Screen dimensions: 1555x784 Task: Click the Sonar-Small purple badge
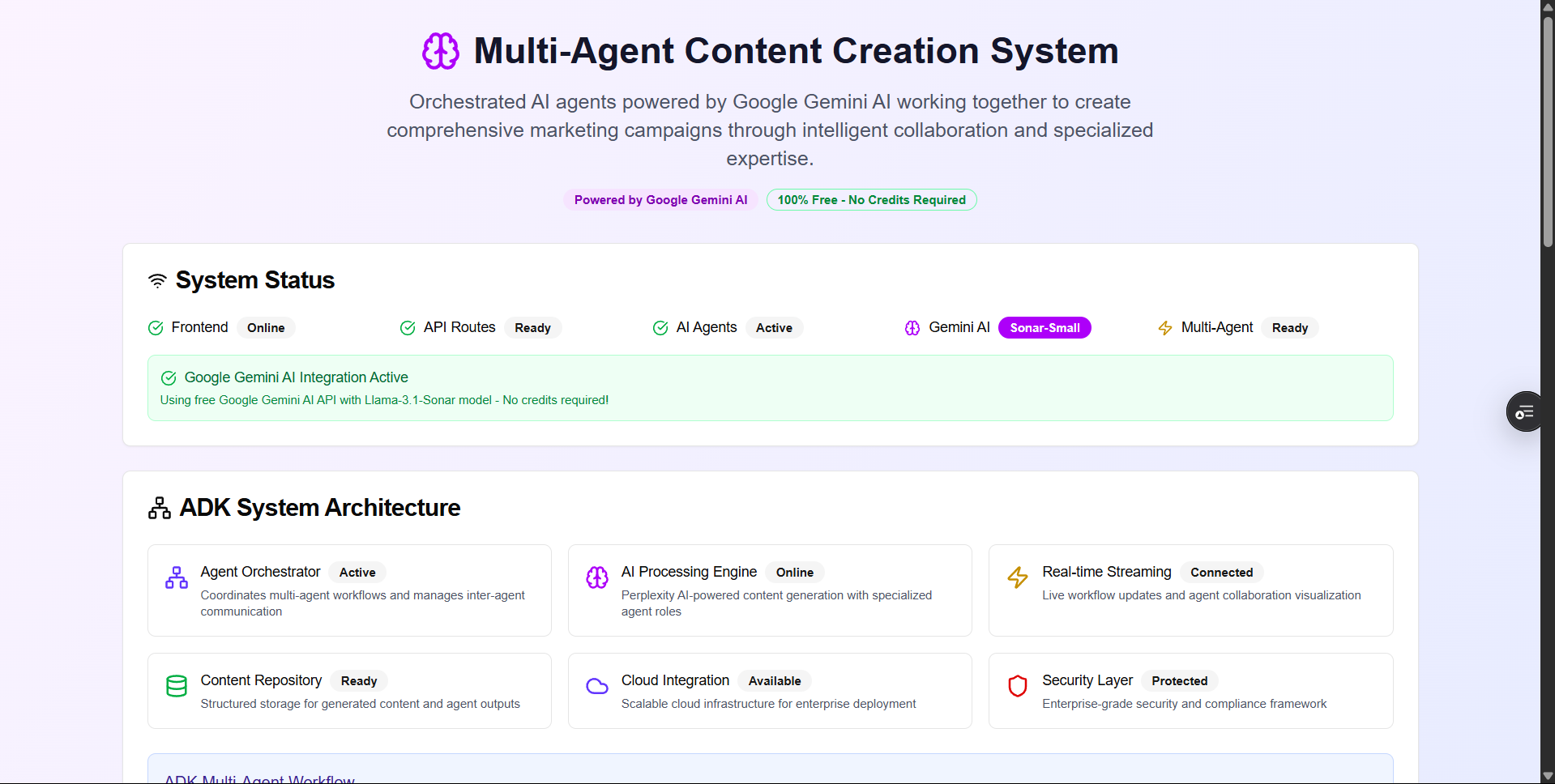[1045, 328]
